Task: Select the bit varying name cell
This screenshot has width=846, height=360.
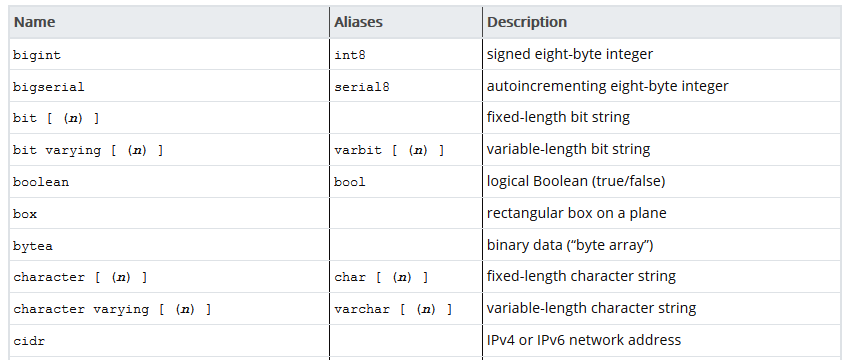Action: [x=88, y=150]
